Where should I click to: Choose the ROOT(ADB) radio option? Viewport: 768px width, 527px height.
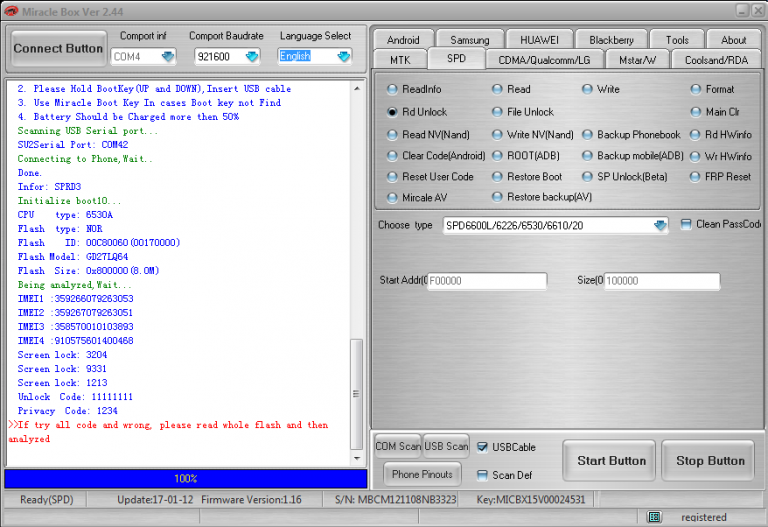coord(498,156)
